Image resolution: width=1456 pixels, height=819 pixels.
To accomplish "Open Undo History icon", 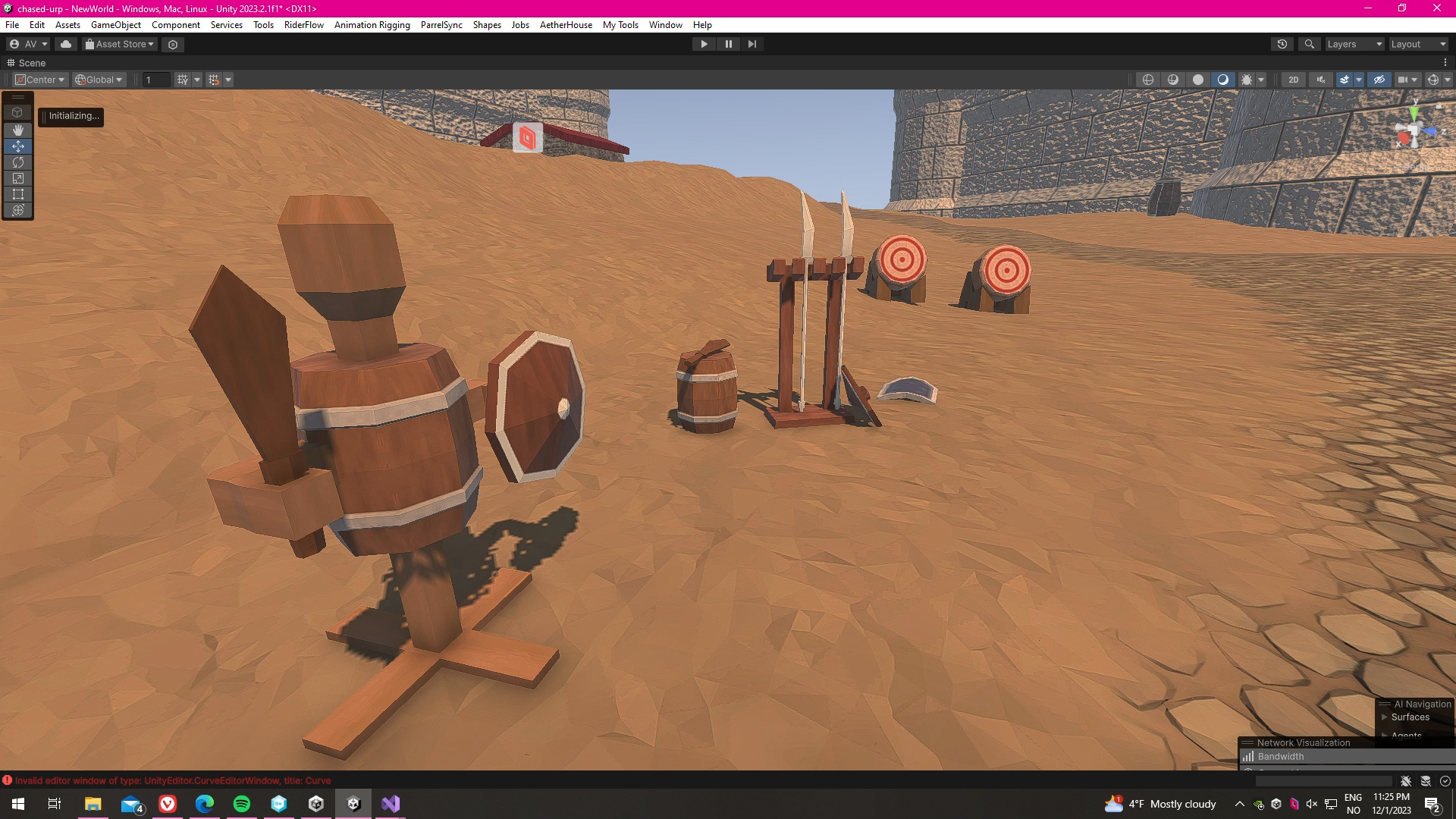I will 1282,44.
